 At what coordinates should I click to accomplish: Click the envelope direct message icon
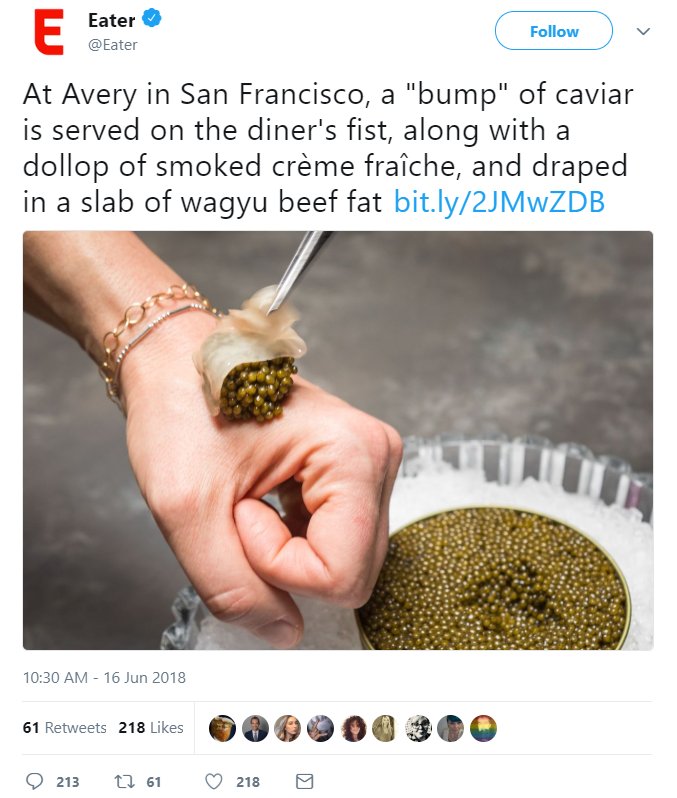(x=304, y=781)
